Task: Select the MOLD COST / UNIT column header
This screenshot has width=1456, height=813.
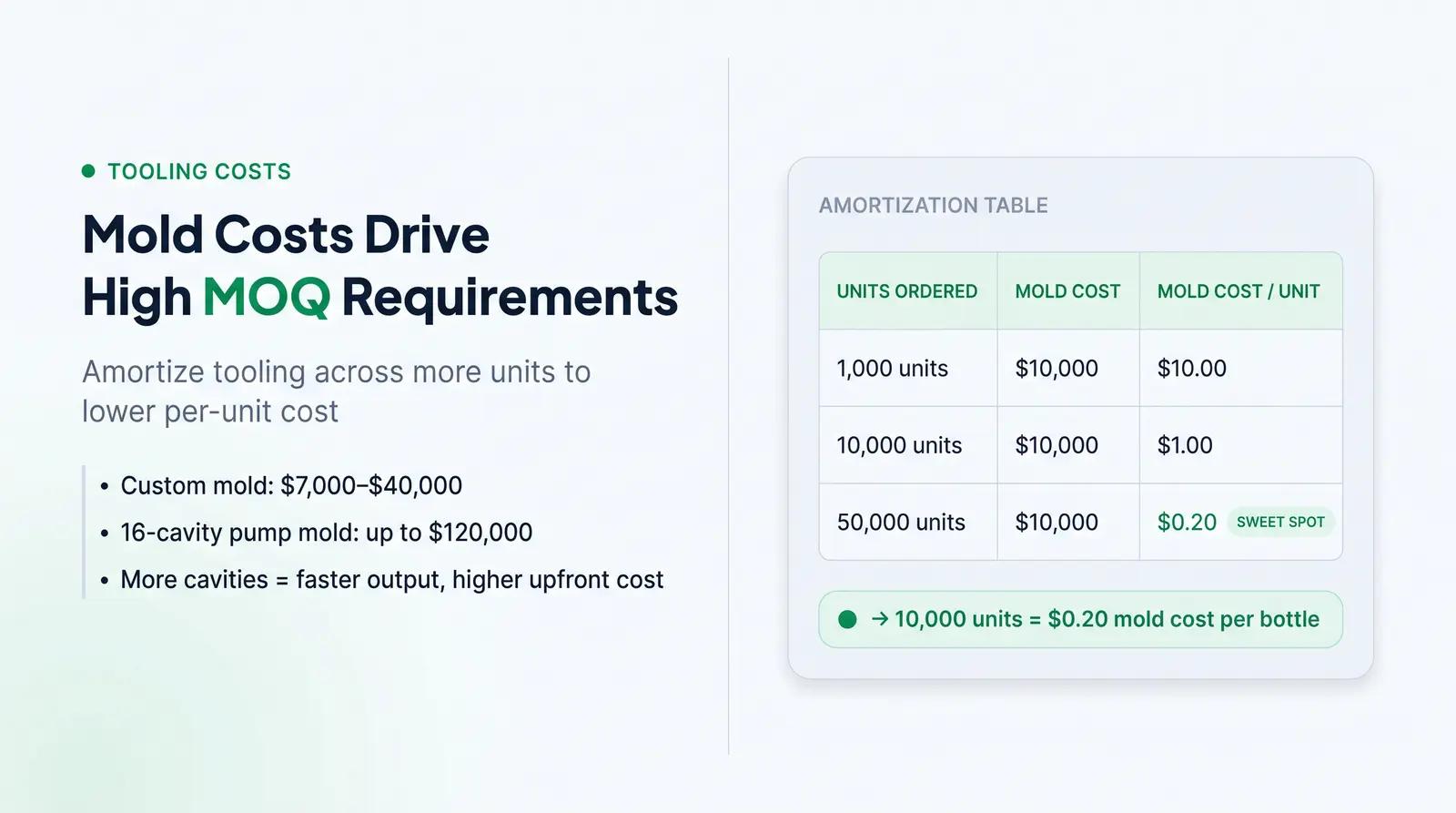Action: [x=1239, y=291]
